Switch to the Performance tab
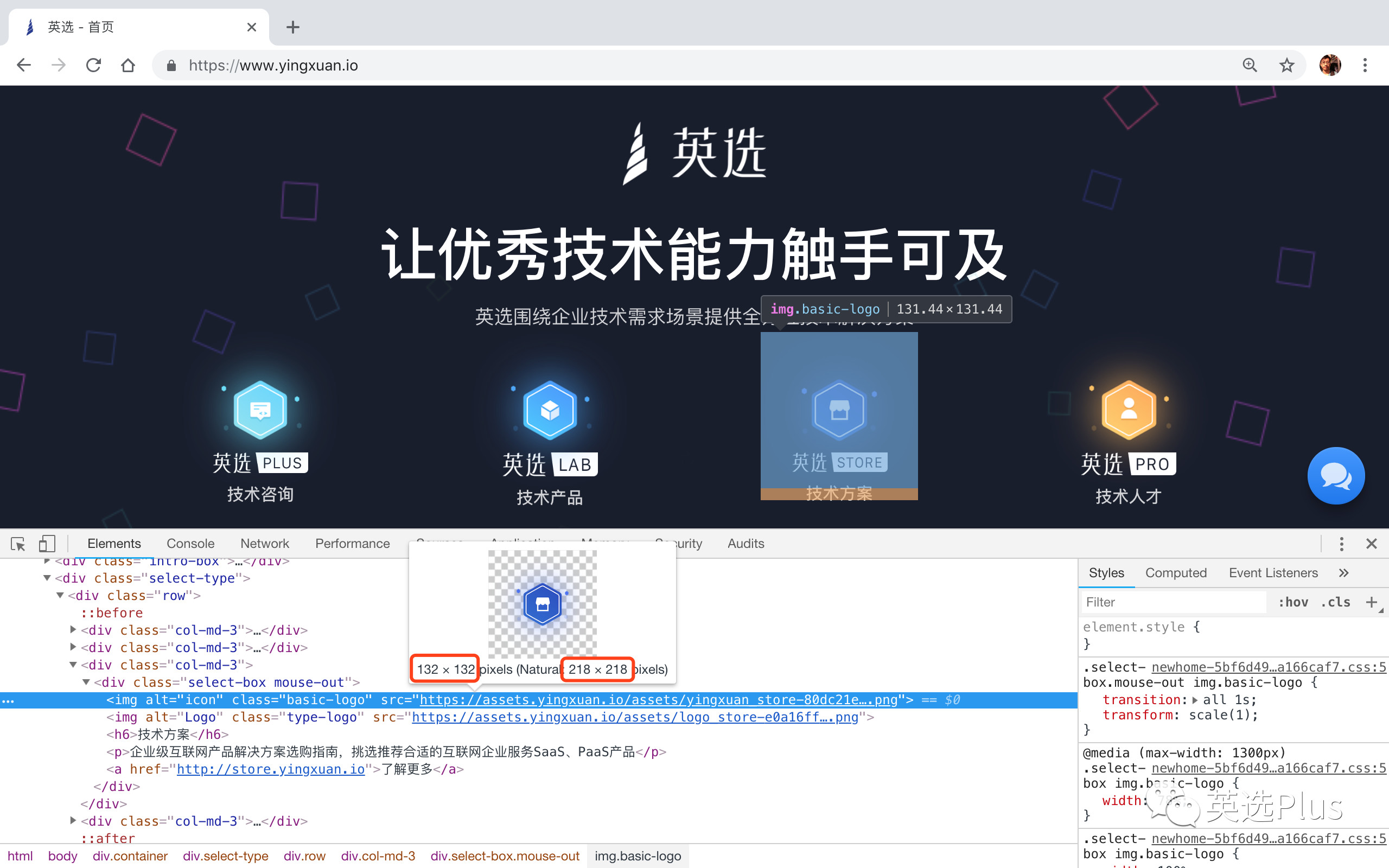This screenshot has height=868, width=1389. (353, 543)
